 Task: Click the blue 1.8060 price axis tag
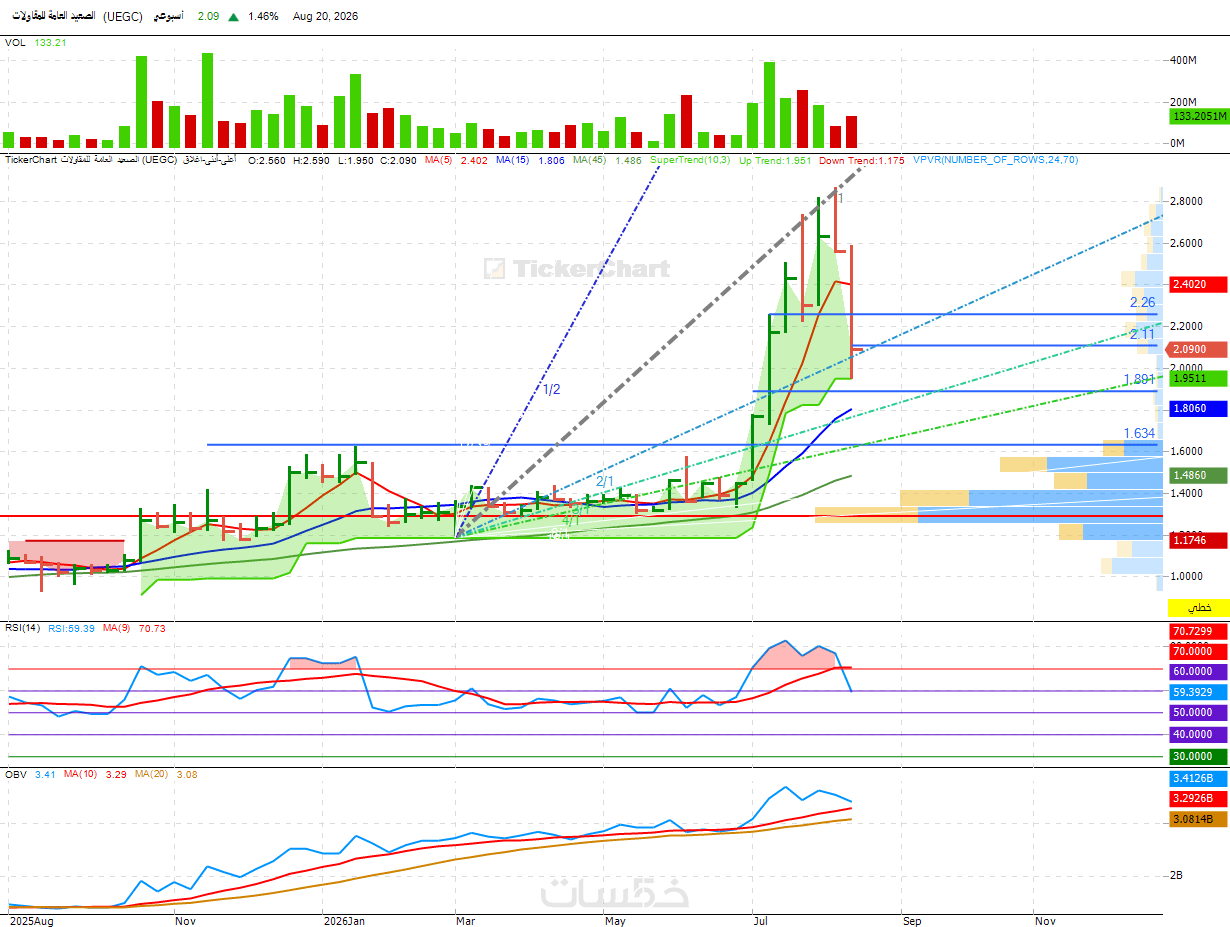pyautogui.click(x=1198, y=409)
